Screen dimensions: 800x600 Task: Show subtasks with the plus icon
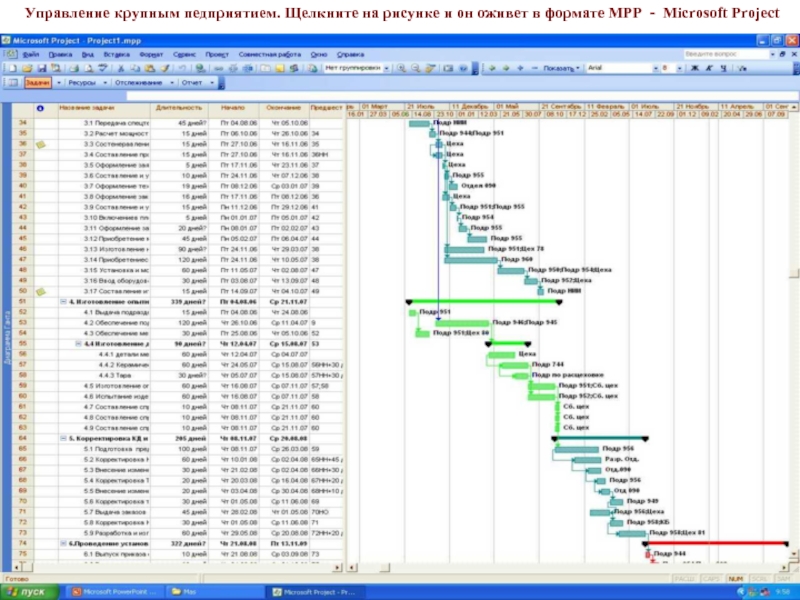point(520,68)
